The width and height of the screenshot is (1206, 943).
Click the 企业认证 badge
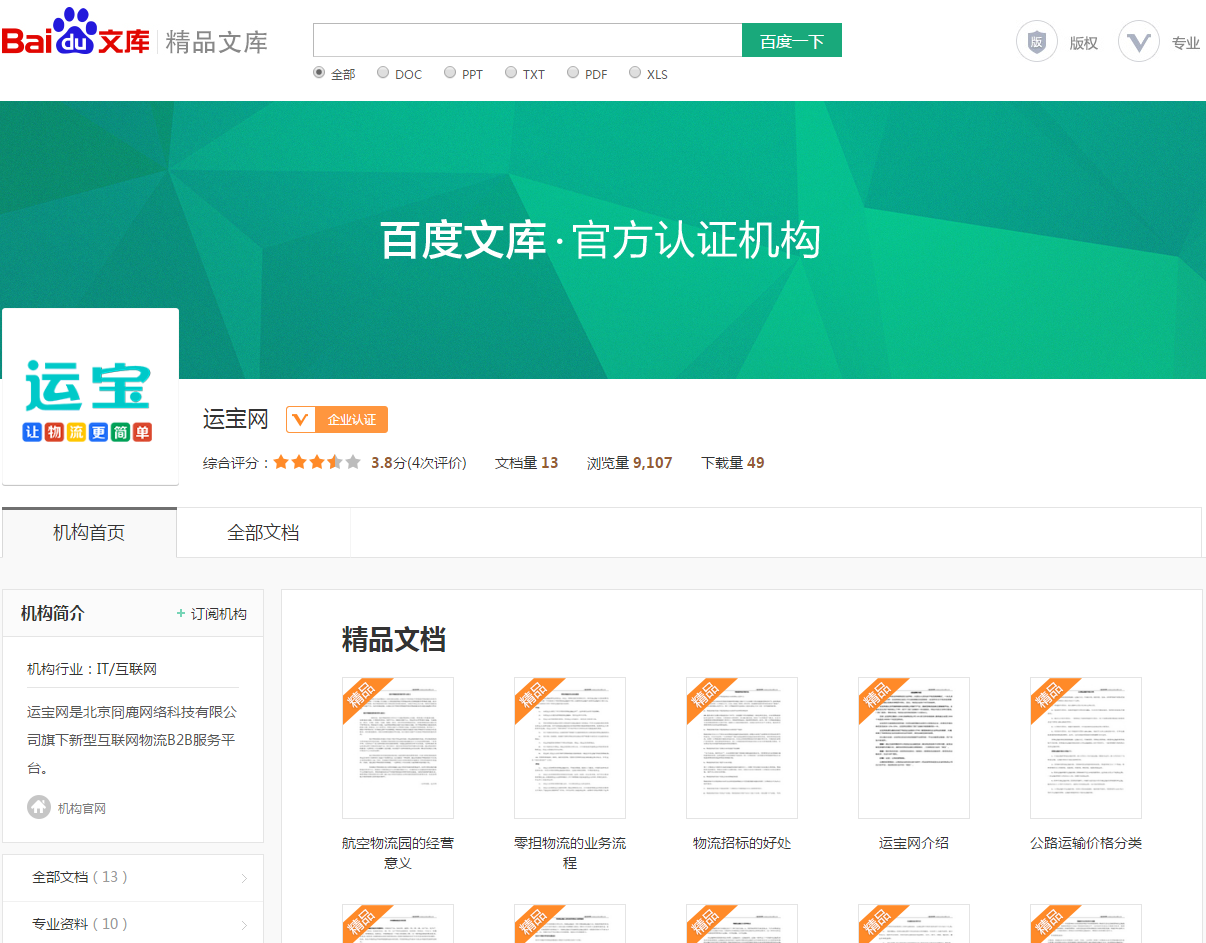[337, 420]
